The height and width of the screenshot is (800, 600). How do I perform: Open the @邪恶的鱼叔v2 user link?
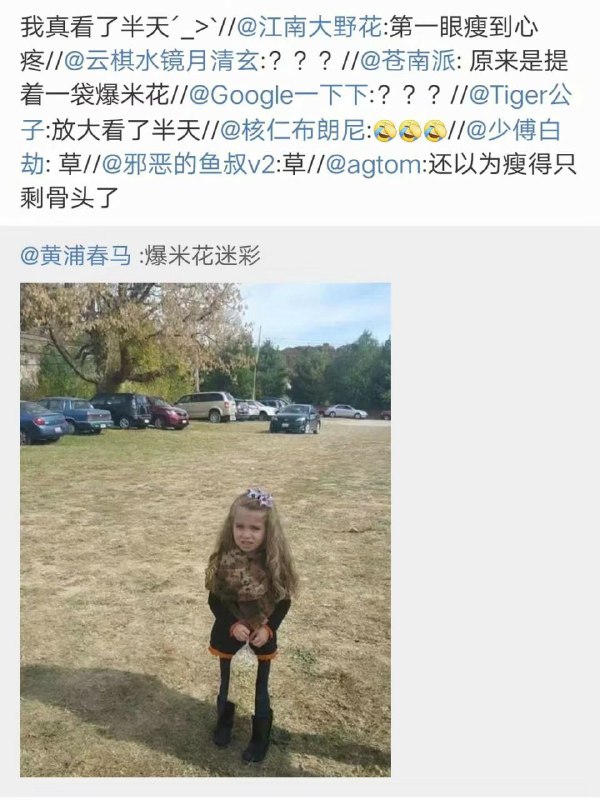188,164
